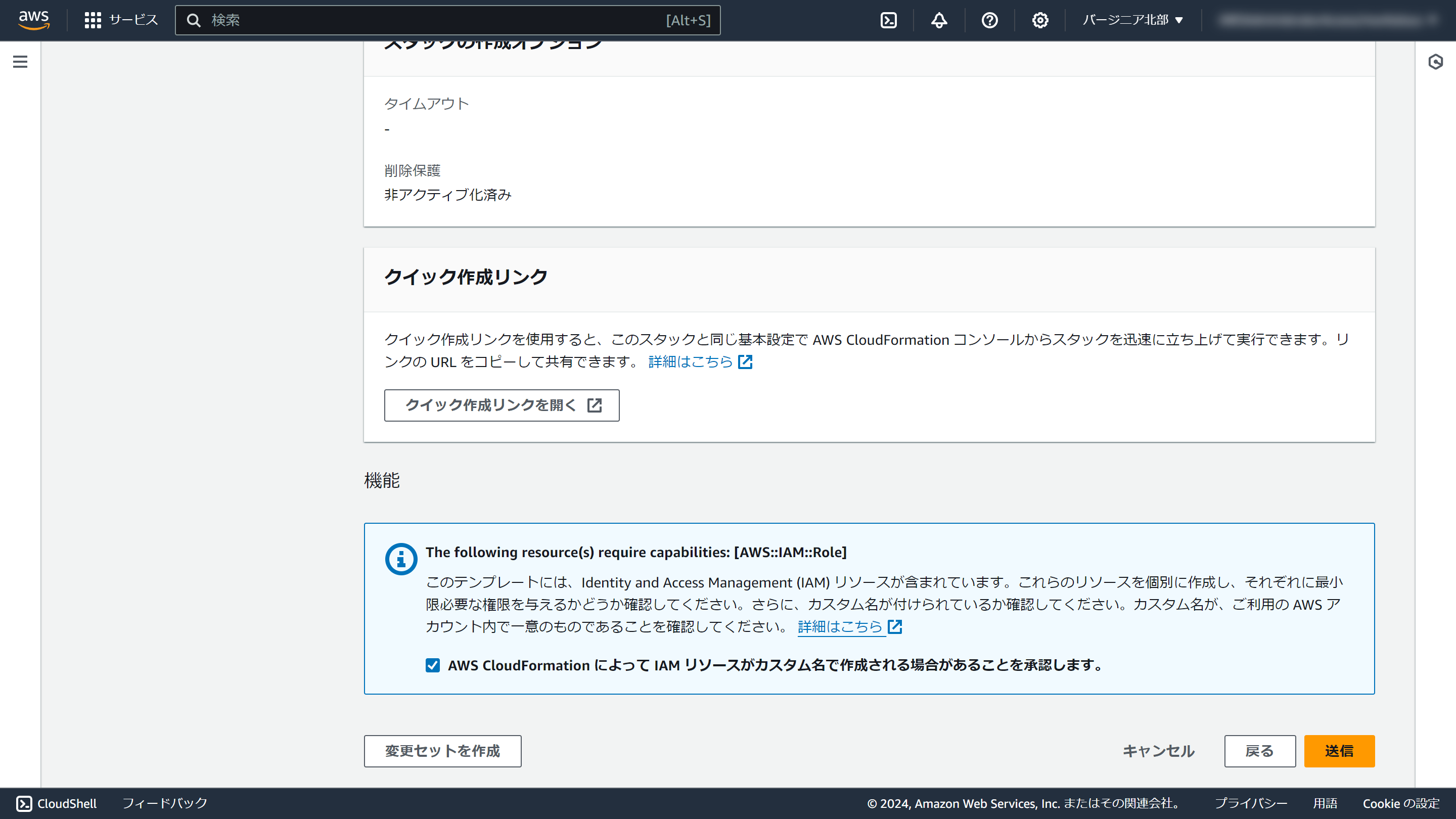The image size is (1456, 819).
Task: Open the help question-mark icon
Action: tap(989, 20)
